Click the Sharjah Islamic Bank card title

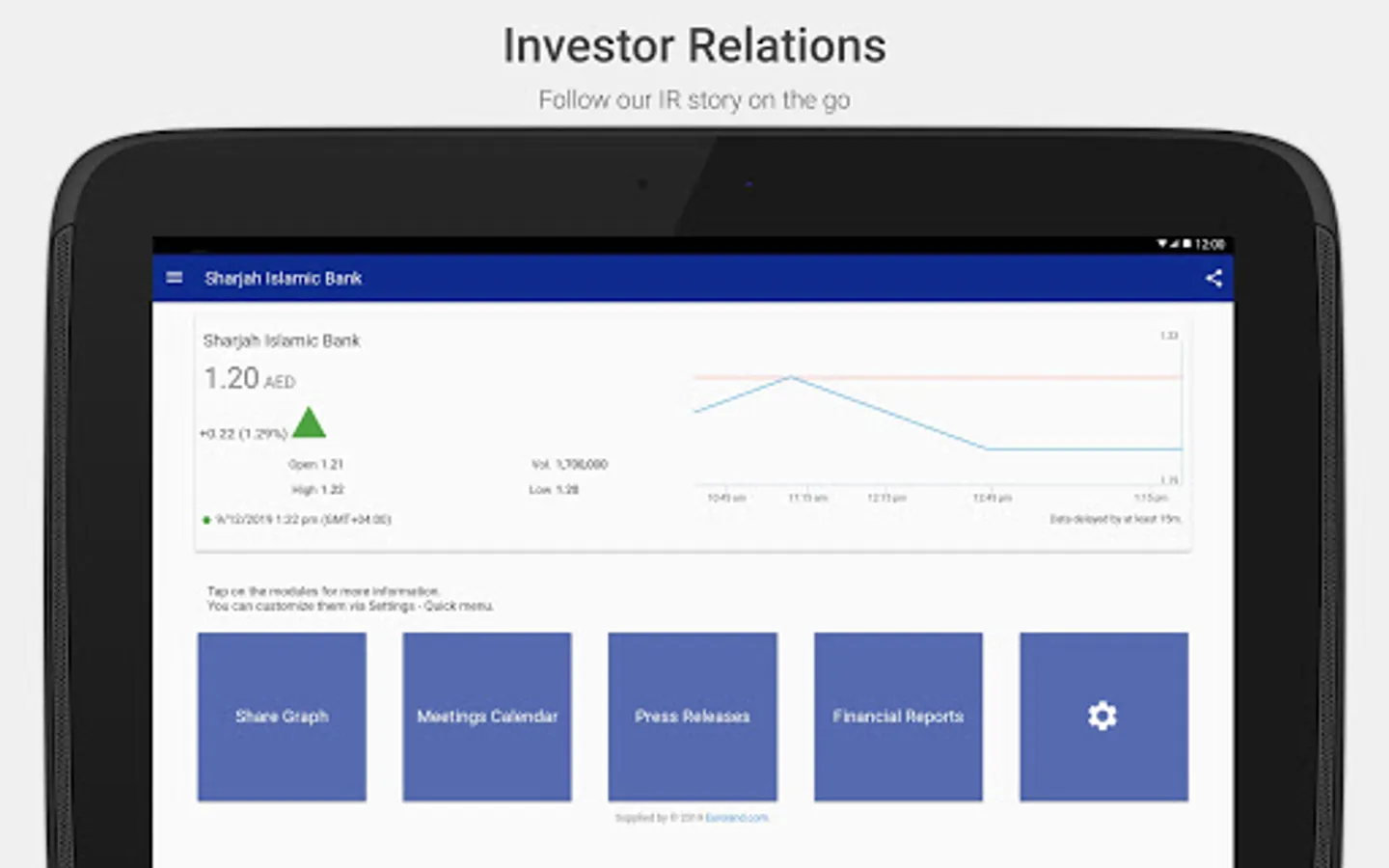point(281,340)
